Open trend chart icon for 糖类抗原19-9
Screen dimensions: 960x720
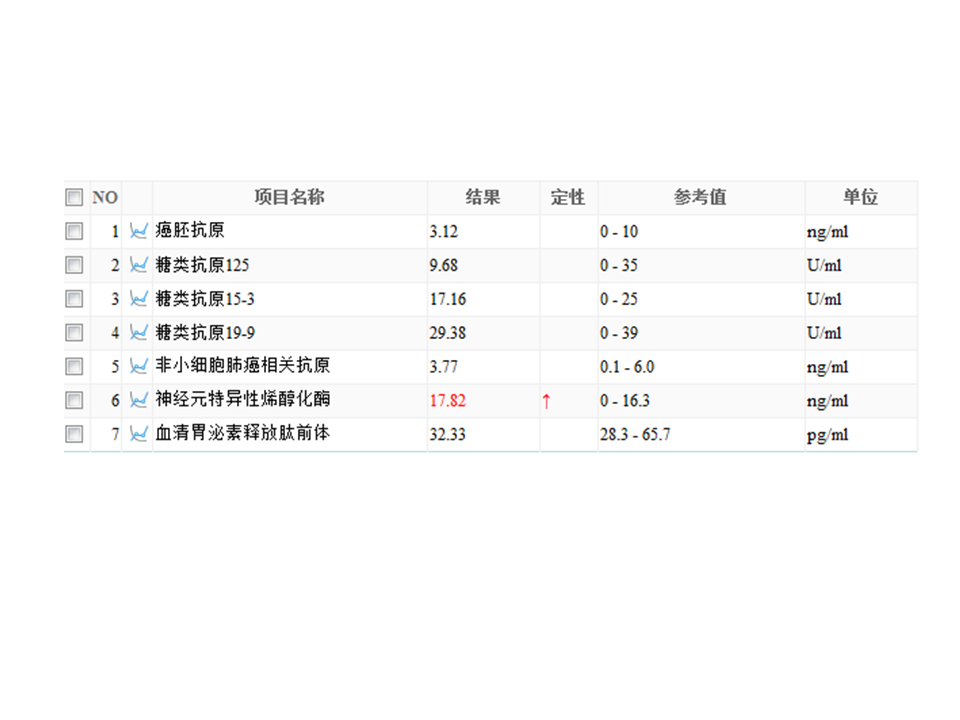(139, 332)
